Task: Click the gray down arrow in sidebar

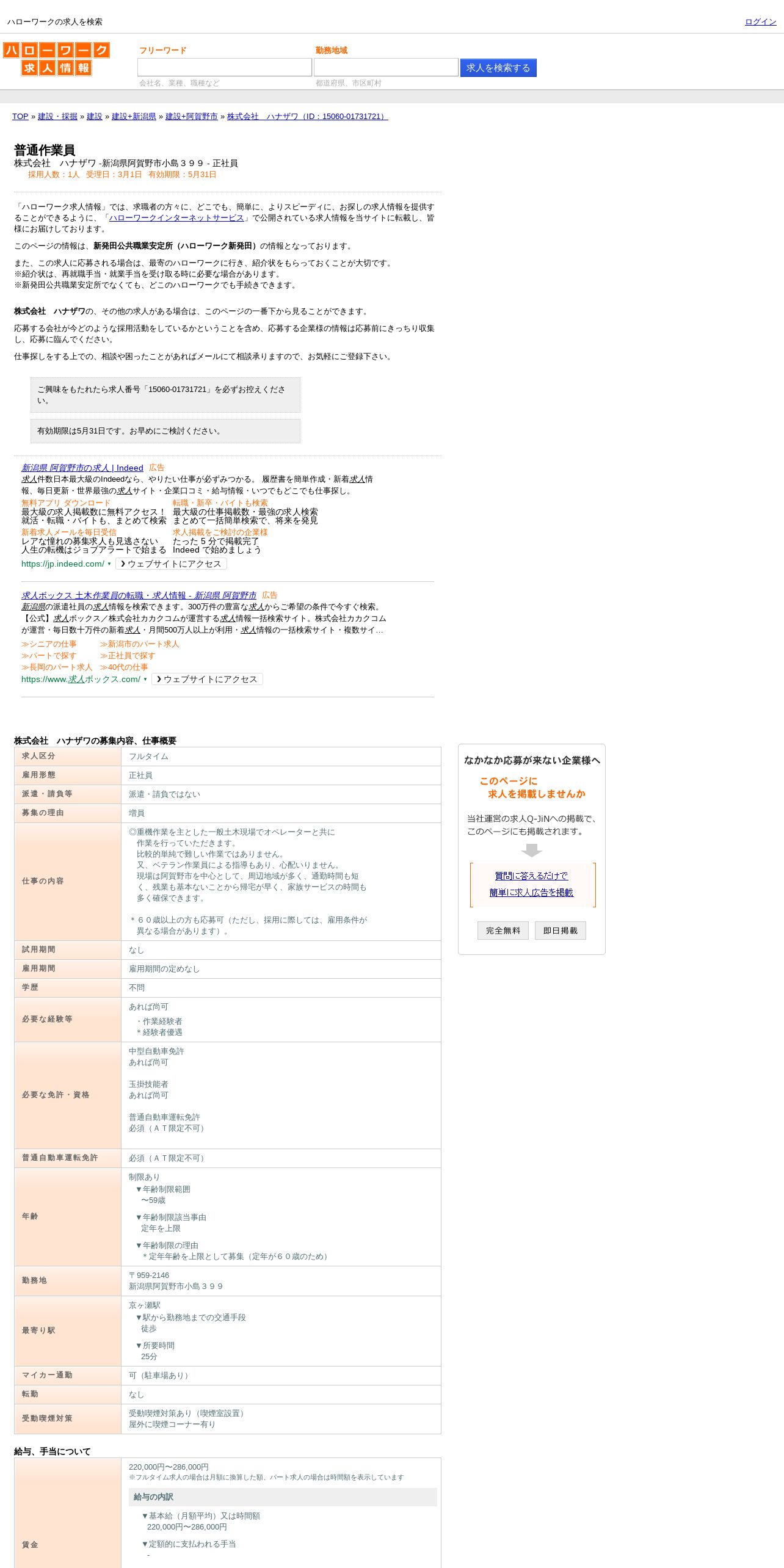Action: pyautogui.click(x=532, y=851)
